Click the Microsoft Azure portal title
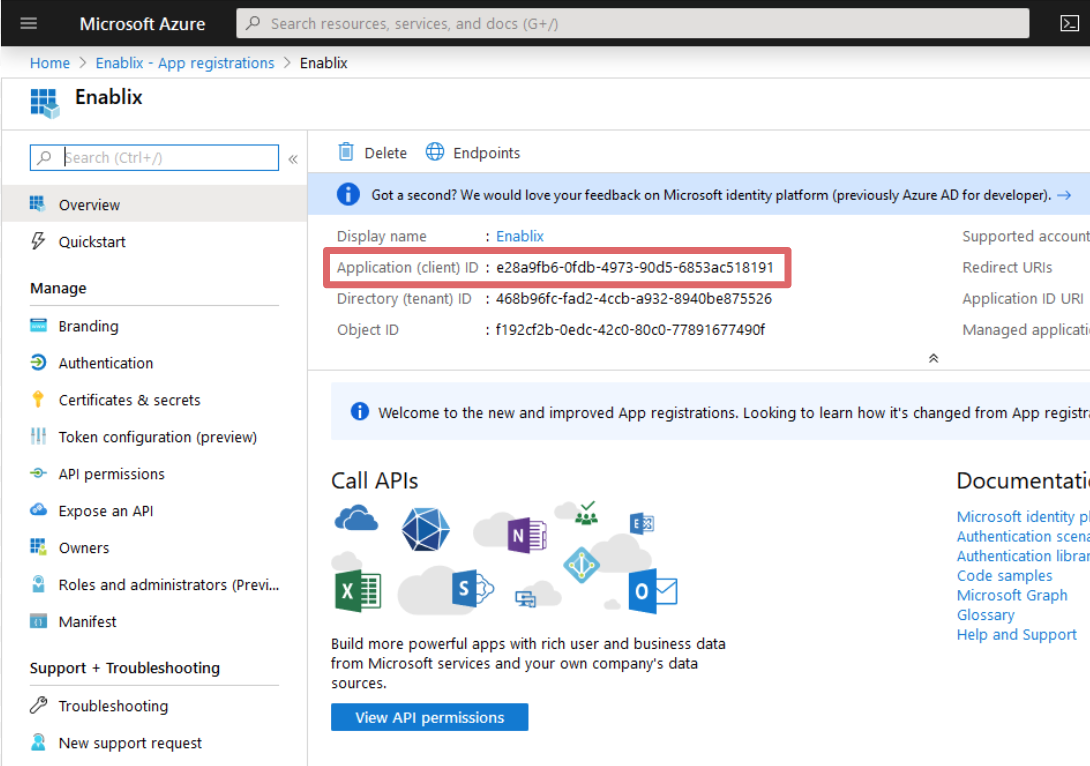Viewport: 1090px width, 766px height. point(142,24)
